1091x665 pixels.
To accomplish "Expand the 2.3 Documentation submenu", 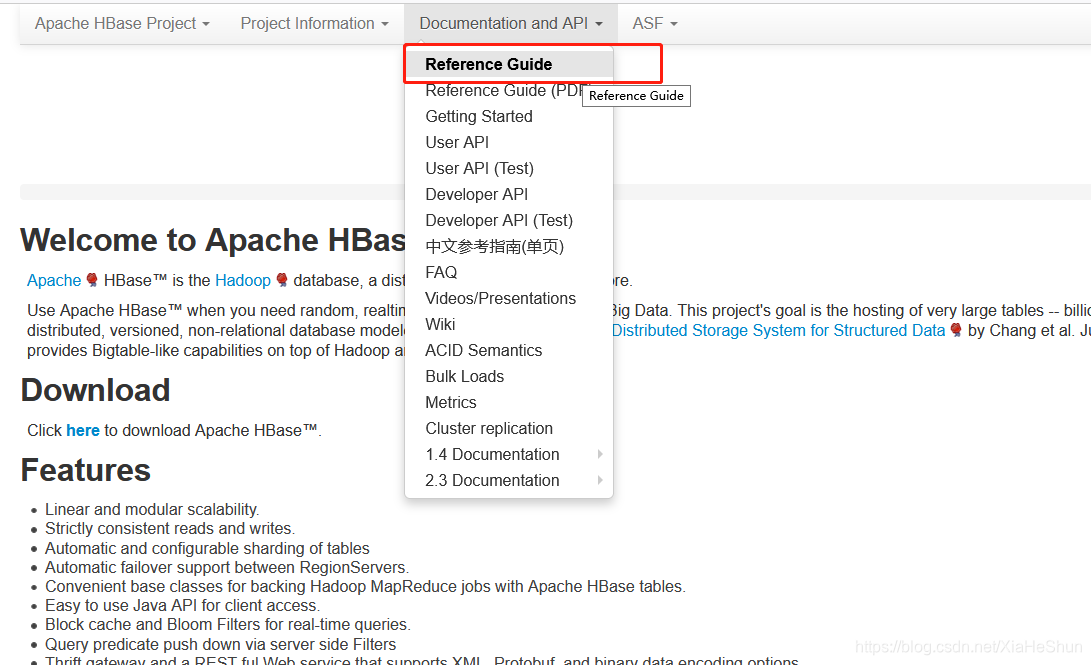I will tap(509, 481).
